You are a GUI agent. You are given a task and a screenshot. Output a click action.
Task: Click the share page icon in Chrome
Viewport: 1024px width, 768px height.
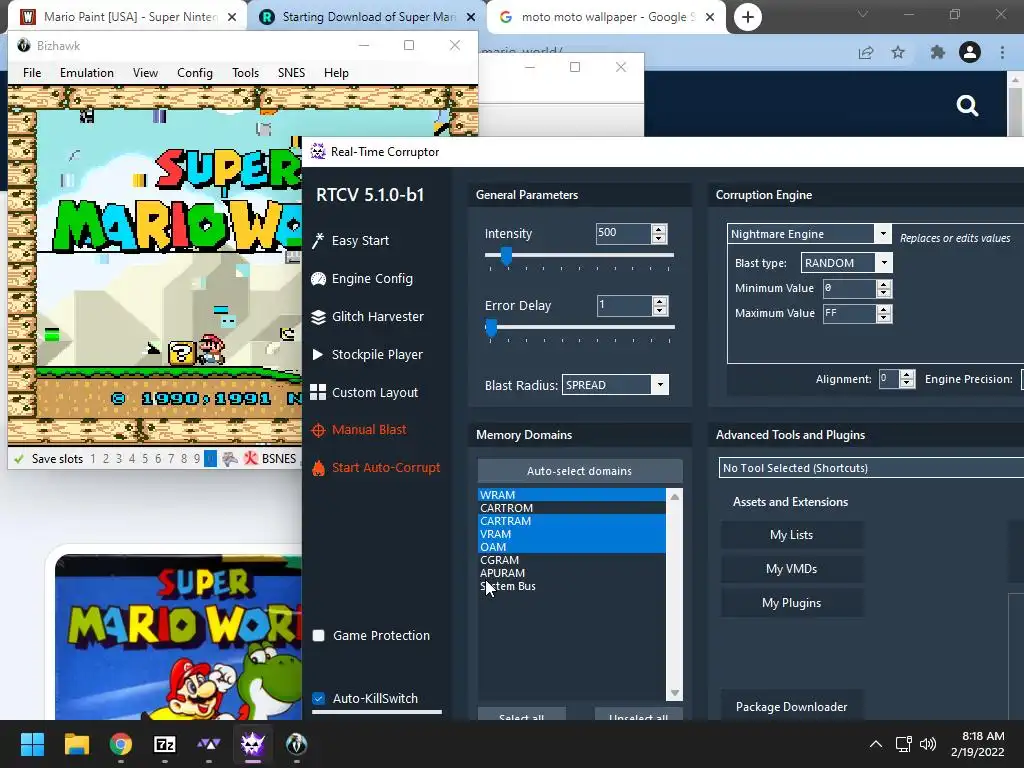coord(866,52)
